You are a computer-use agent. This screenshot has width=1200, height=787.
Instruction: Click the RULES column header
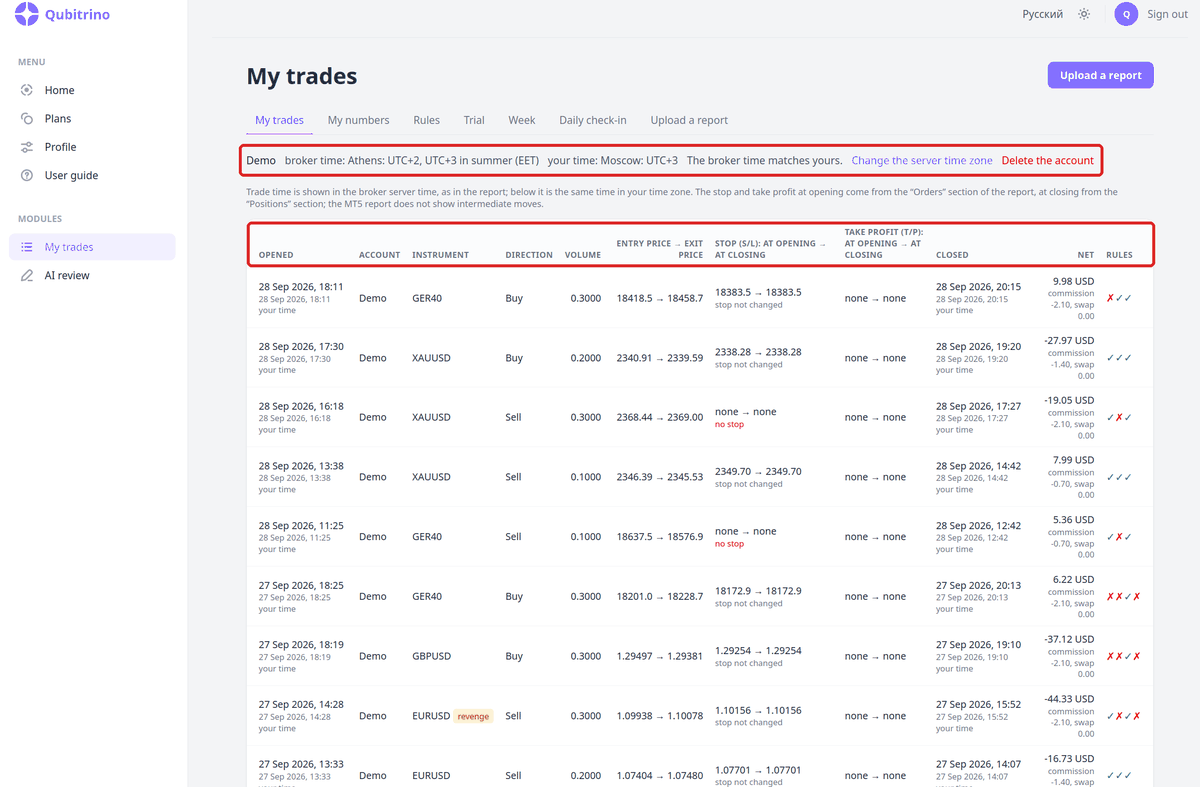pyautogui.click(x=1119, y=255)
